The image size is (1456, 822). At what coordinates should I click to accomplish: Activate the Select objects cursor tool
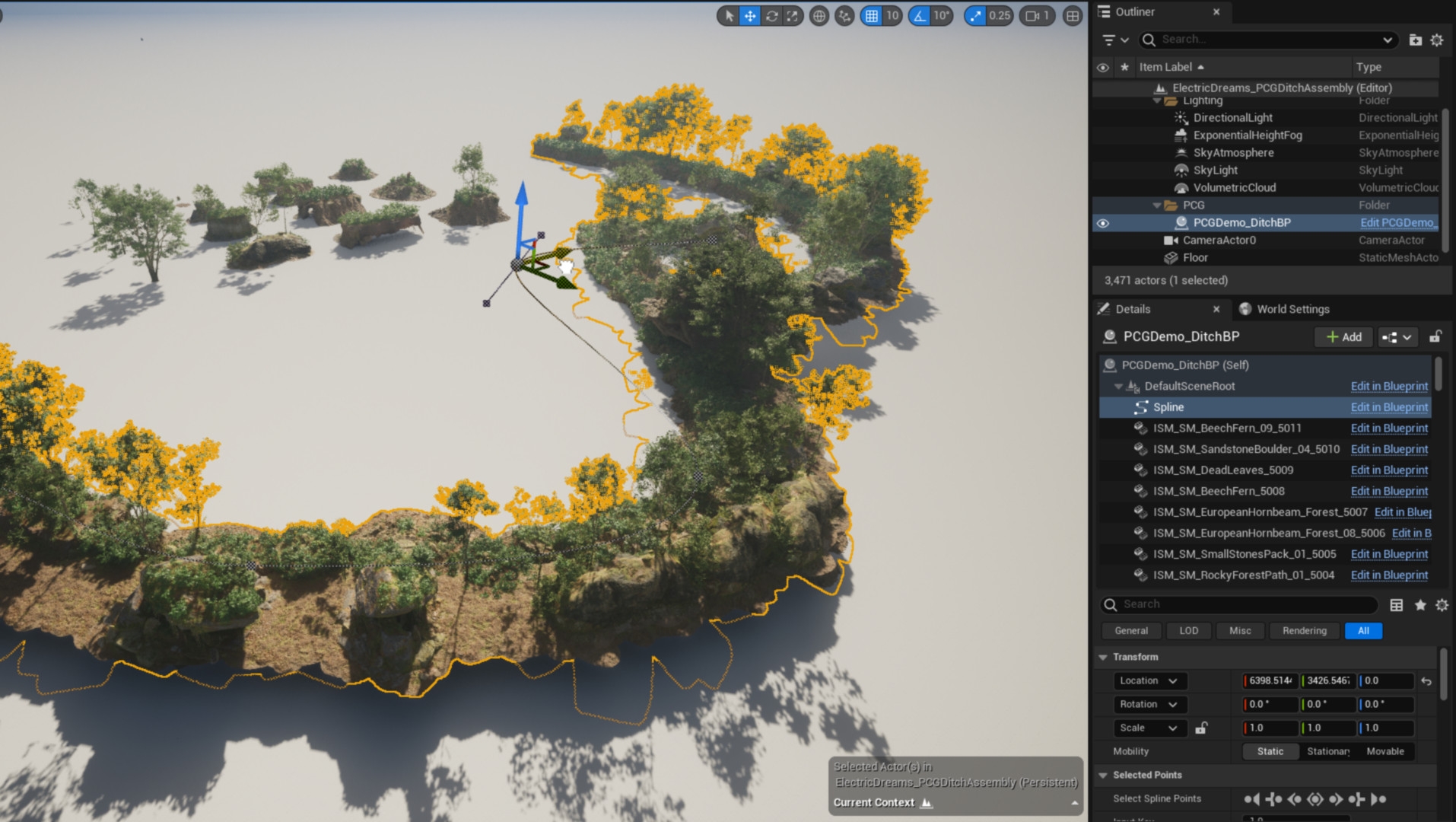tap(729, 15)
